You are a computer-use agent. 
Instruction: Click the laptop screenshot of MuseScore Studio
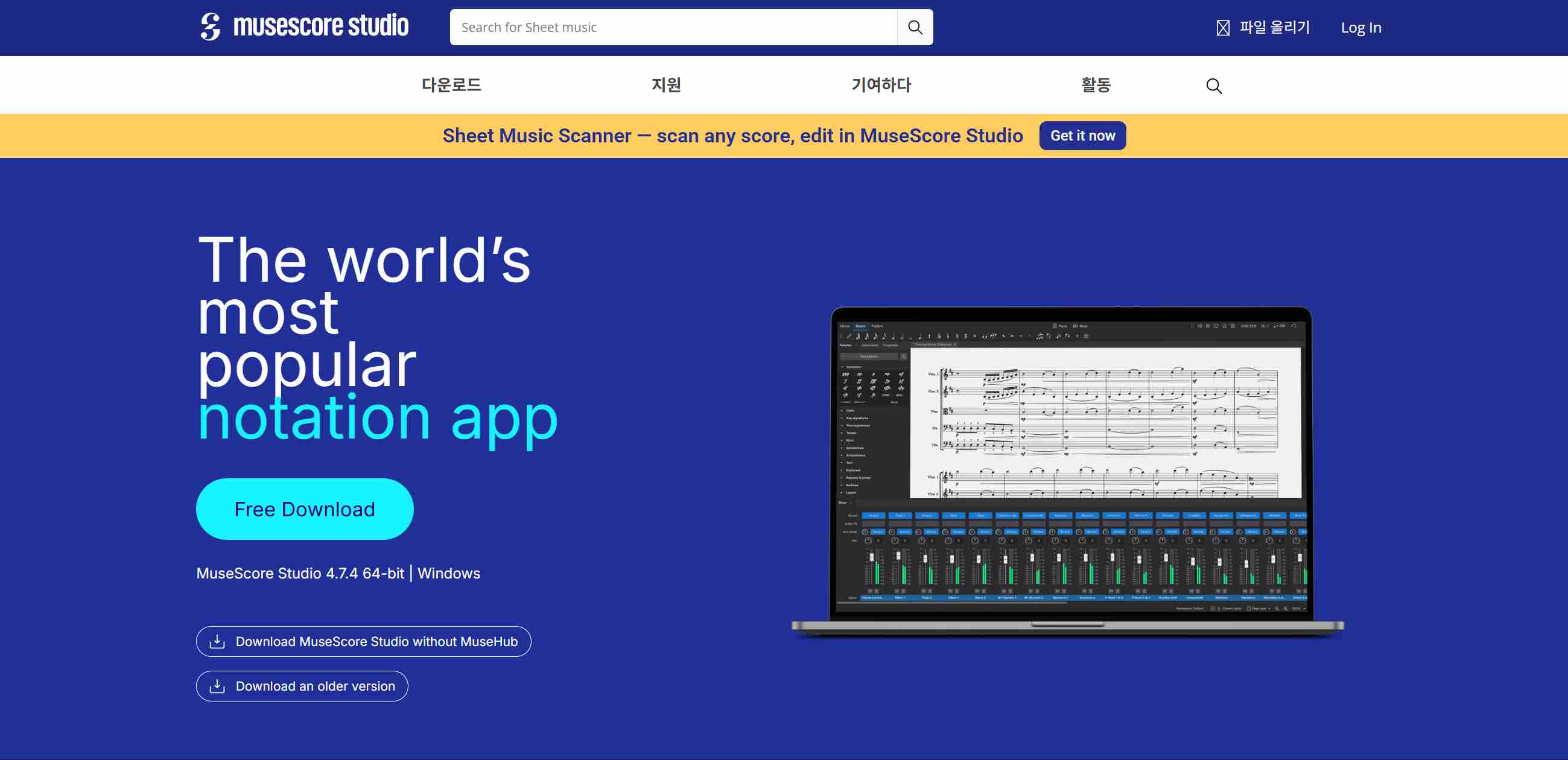coord(1068,472)
